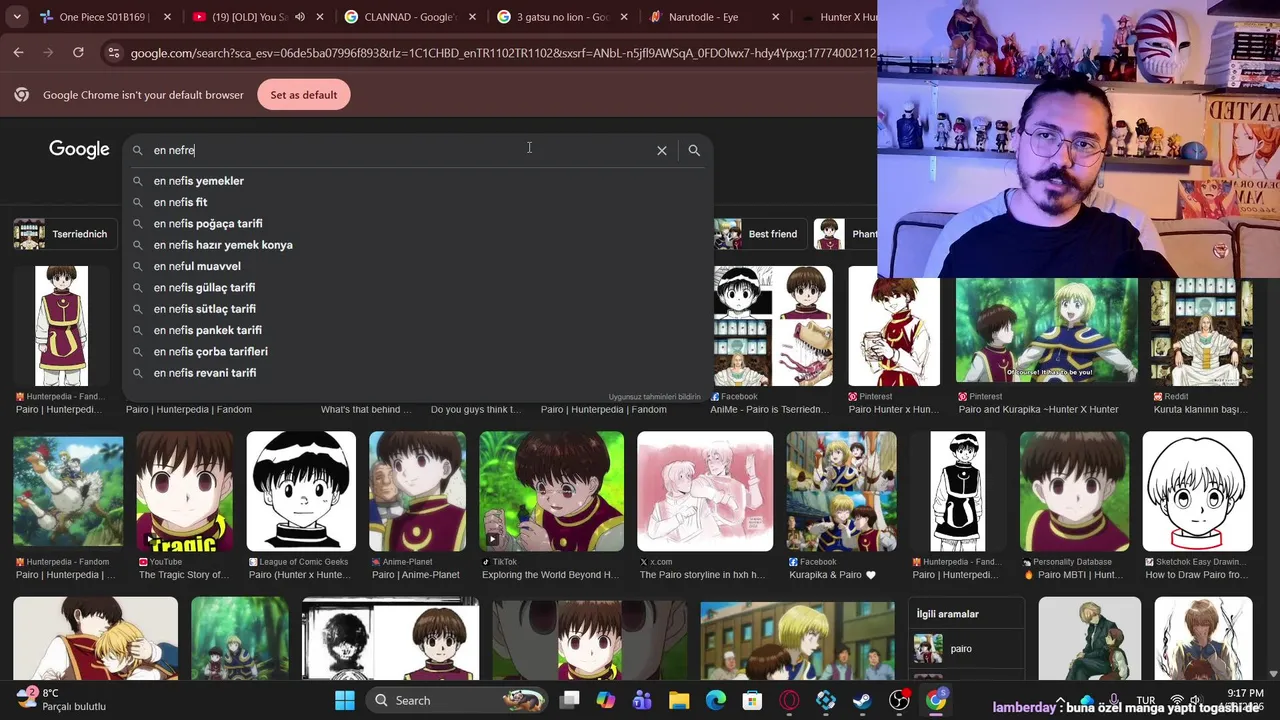Viewport: 1280px width, 720px height.
Task: Open the TikTok 'Exploring the World' image
Action: 551,491
